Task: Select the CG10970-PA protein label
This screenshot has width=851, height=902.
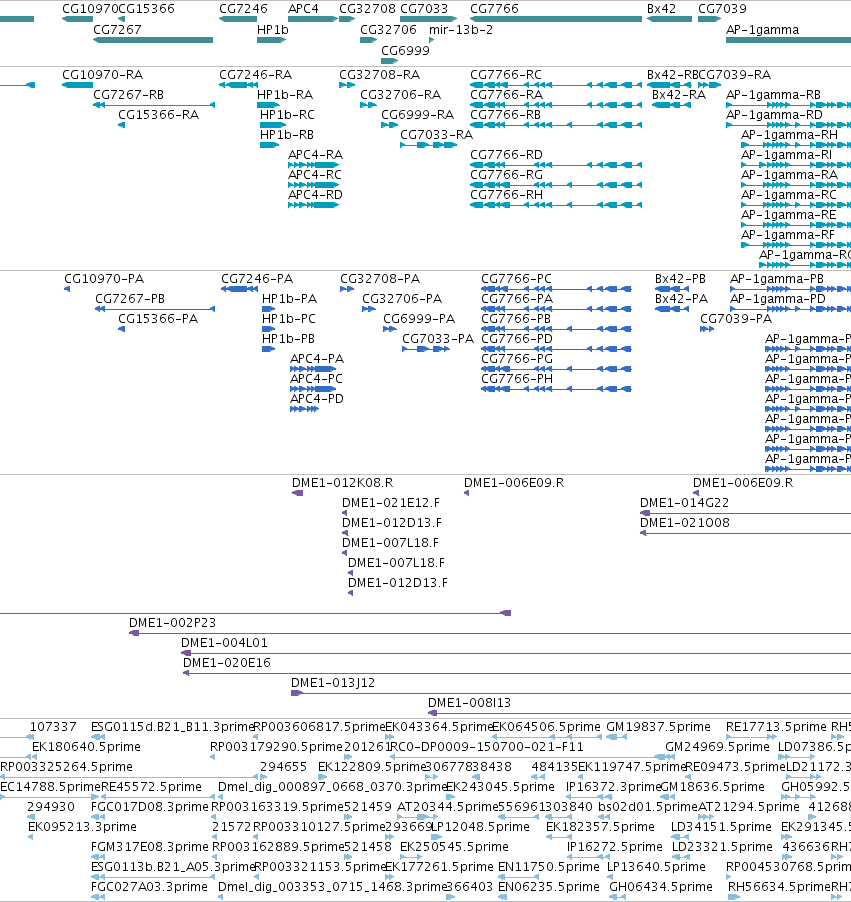Action: click(x=104, y=279)
